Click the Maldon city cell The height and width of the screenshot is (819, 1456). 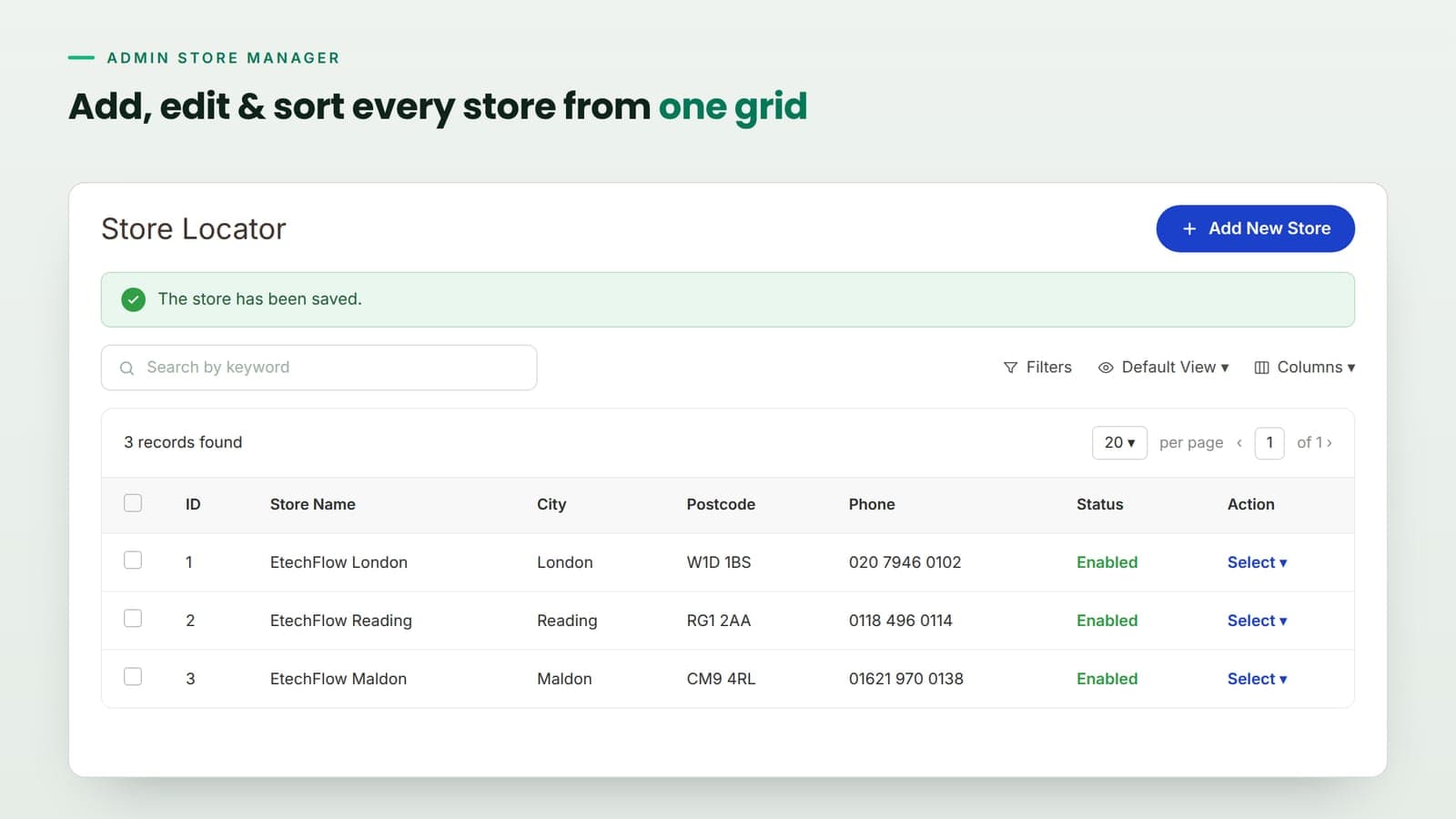[564, 679]
